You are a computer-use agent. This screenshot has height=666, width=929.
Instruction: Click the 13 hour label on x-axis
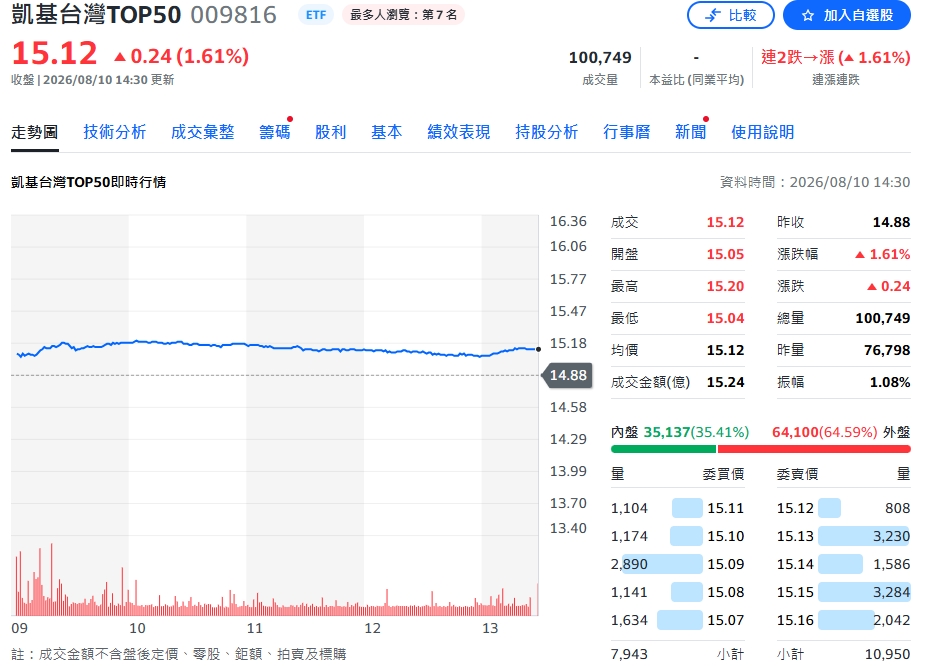pyautogui.click(x=489, y=628)
